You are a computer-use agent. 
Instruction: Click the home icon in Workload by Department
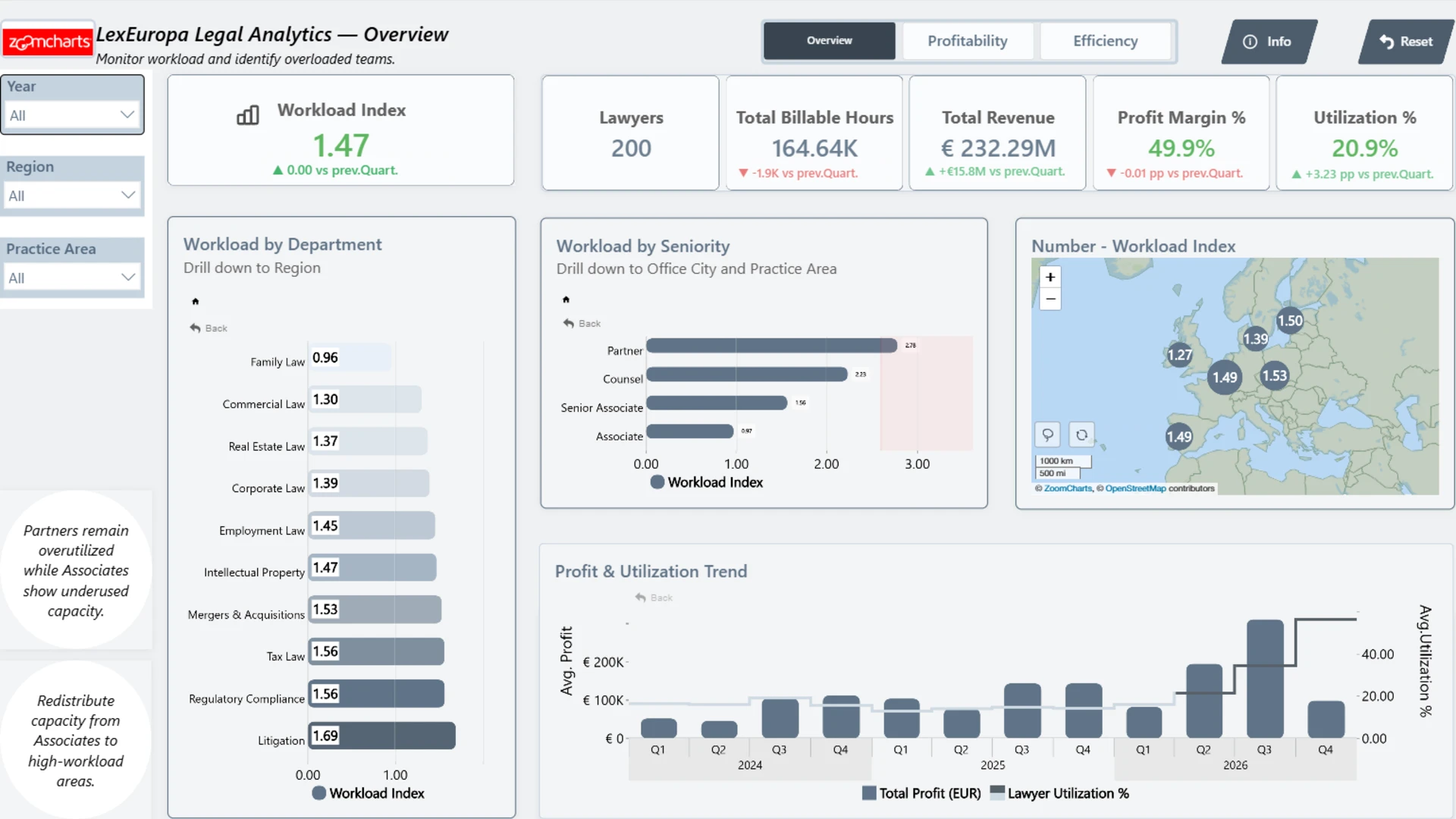pyautogui.click(x=196, y=302)
